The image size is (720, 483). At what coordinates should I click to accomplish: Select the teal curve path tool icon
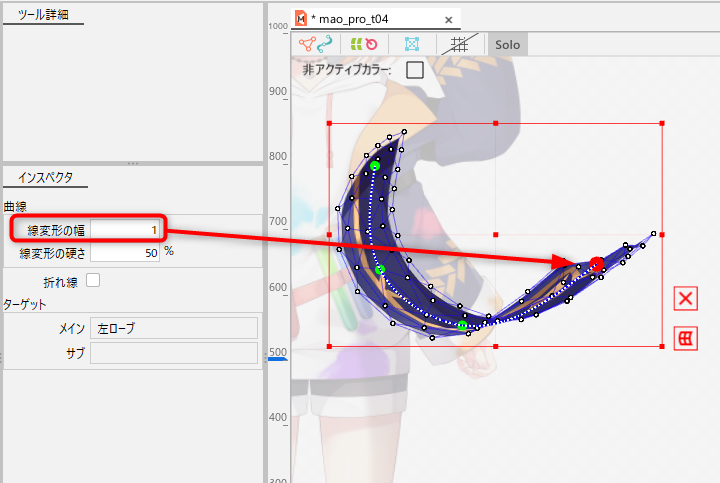coord(325,44)
